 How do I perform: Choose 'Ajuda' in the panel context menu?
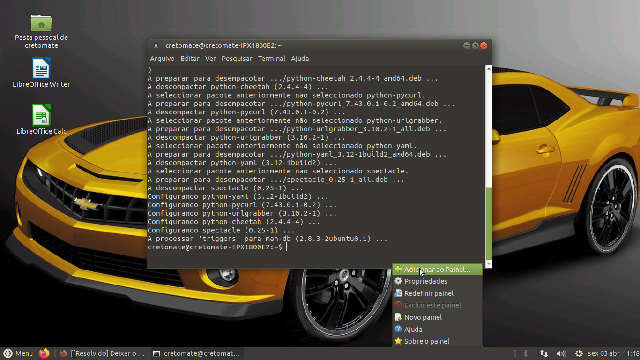click(x=437, y=329)
